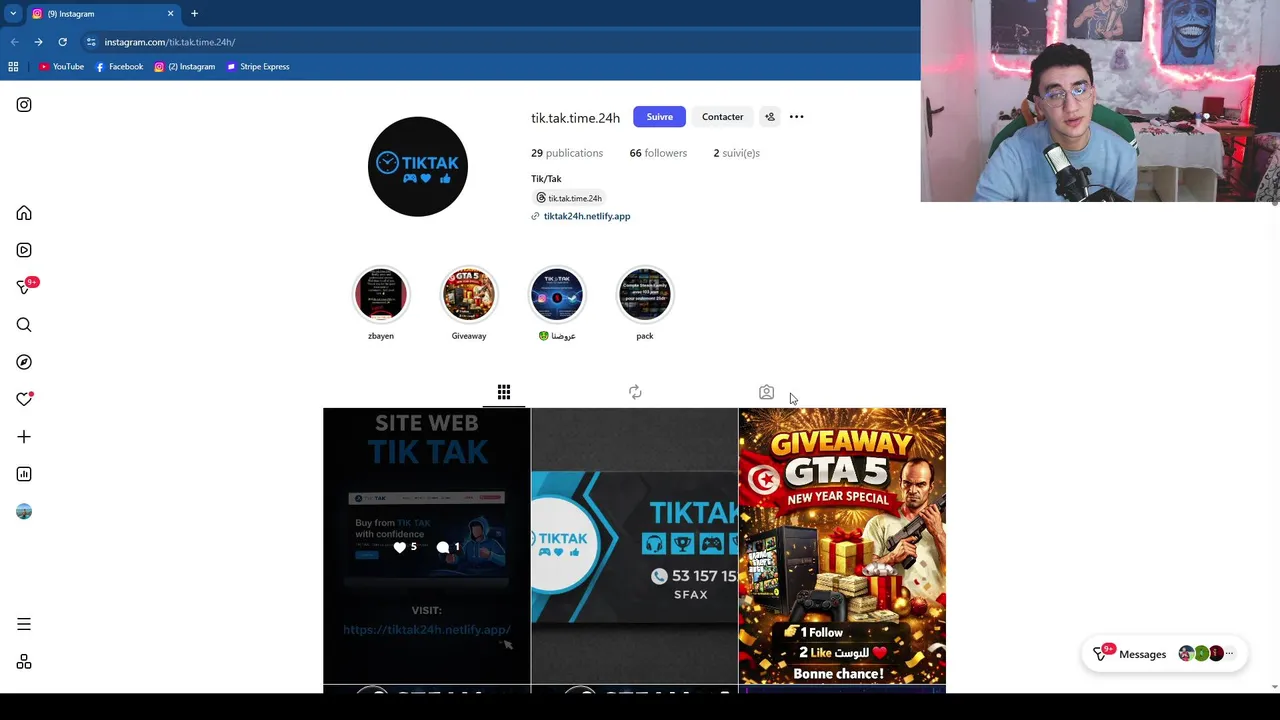This screenshot has width=1280, height=720.
Task: Click the similar accounts suggestion icon
Action: 770,117
